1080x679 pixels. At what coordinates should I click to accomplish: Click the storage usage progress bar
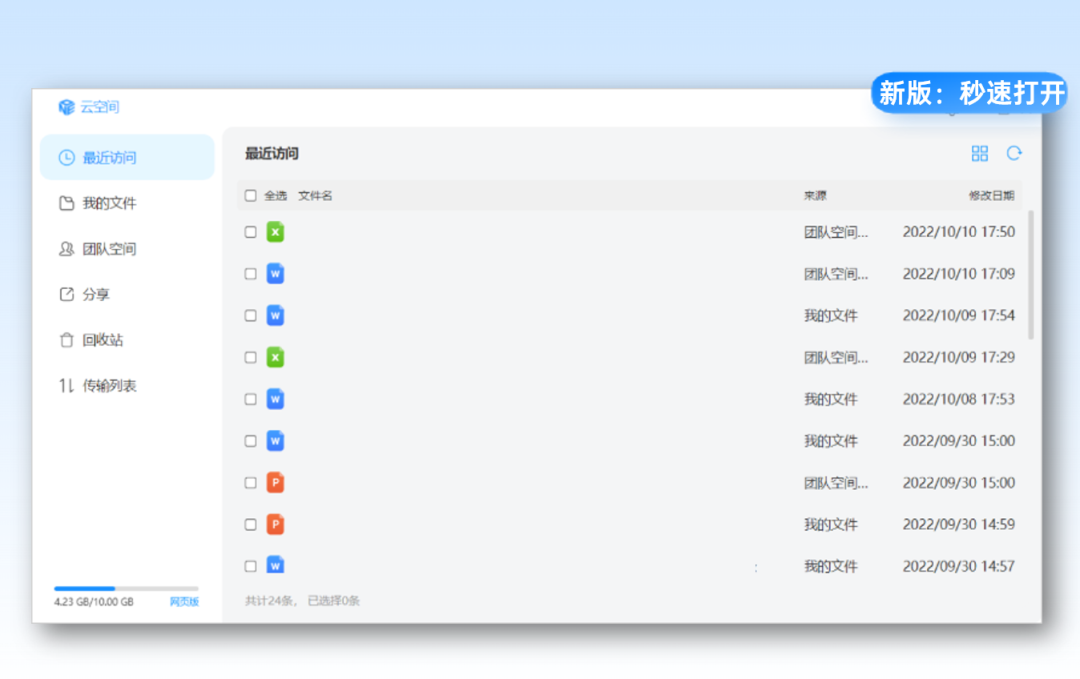[126, 588]
